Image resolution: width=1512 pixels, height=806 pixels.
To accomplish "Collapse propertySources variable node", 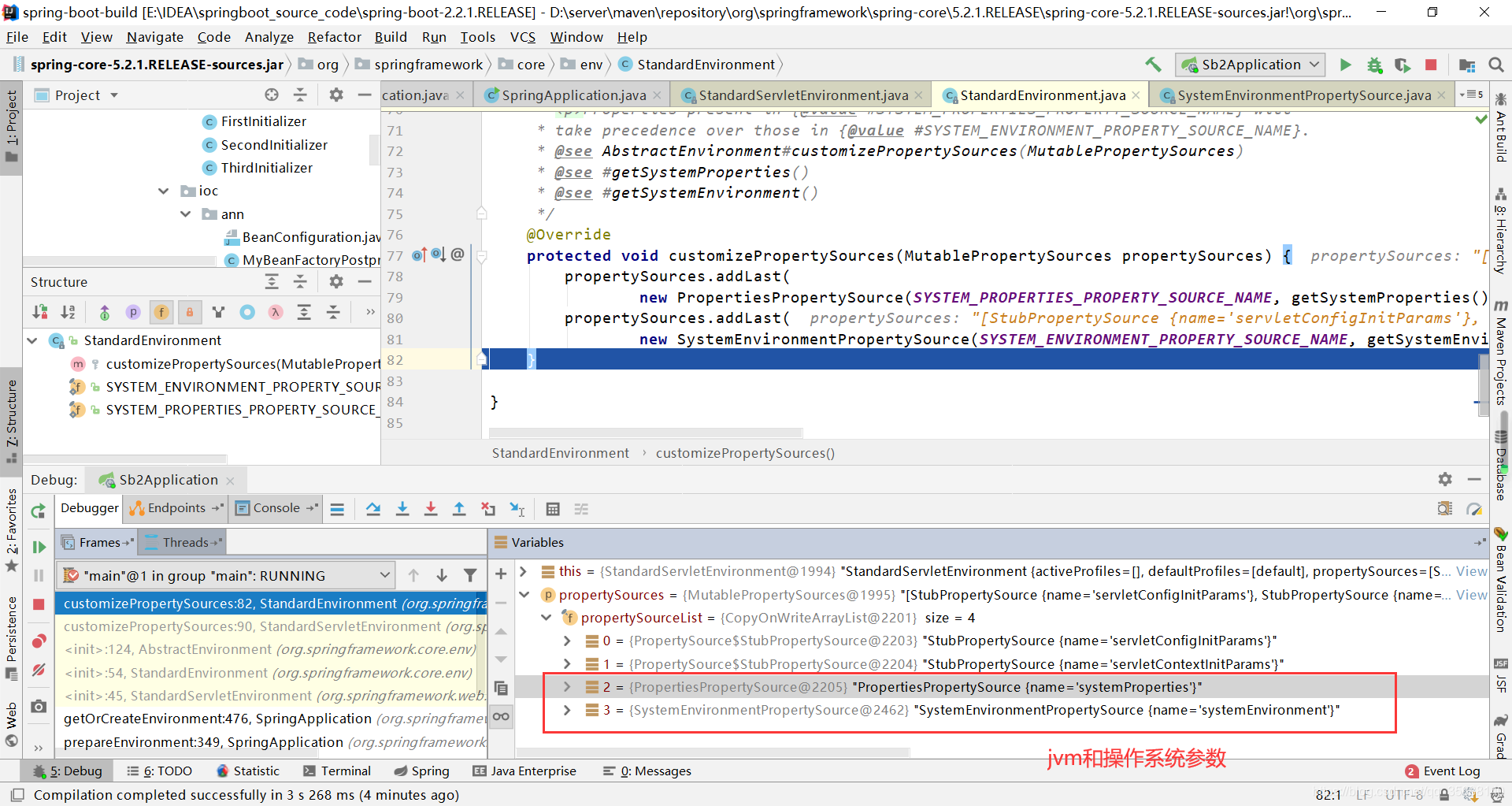I will click(523, 595).
